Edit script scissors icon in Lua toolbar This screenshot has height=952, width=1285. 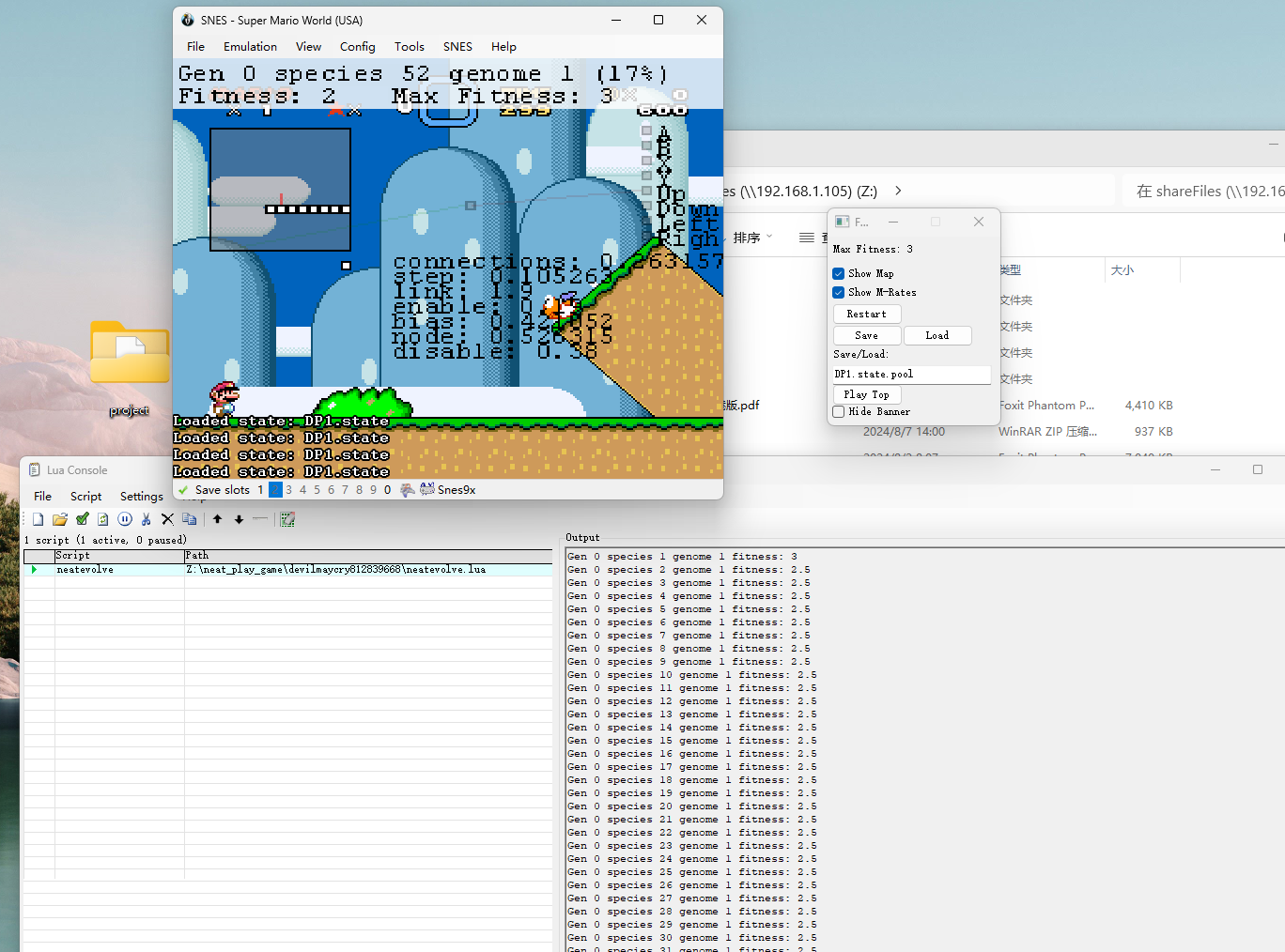click(x=147, y=519)
